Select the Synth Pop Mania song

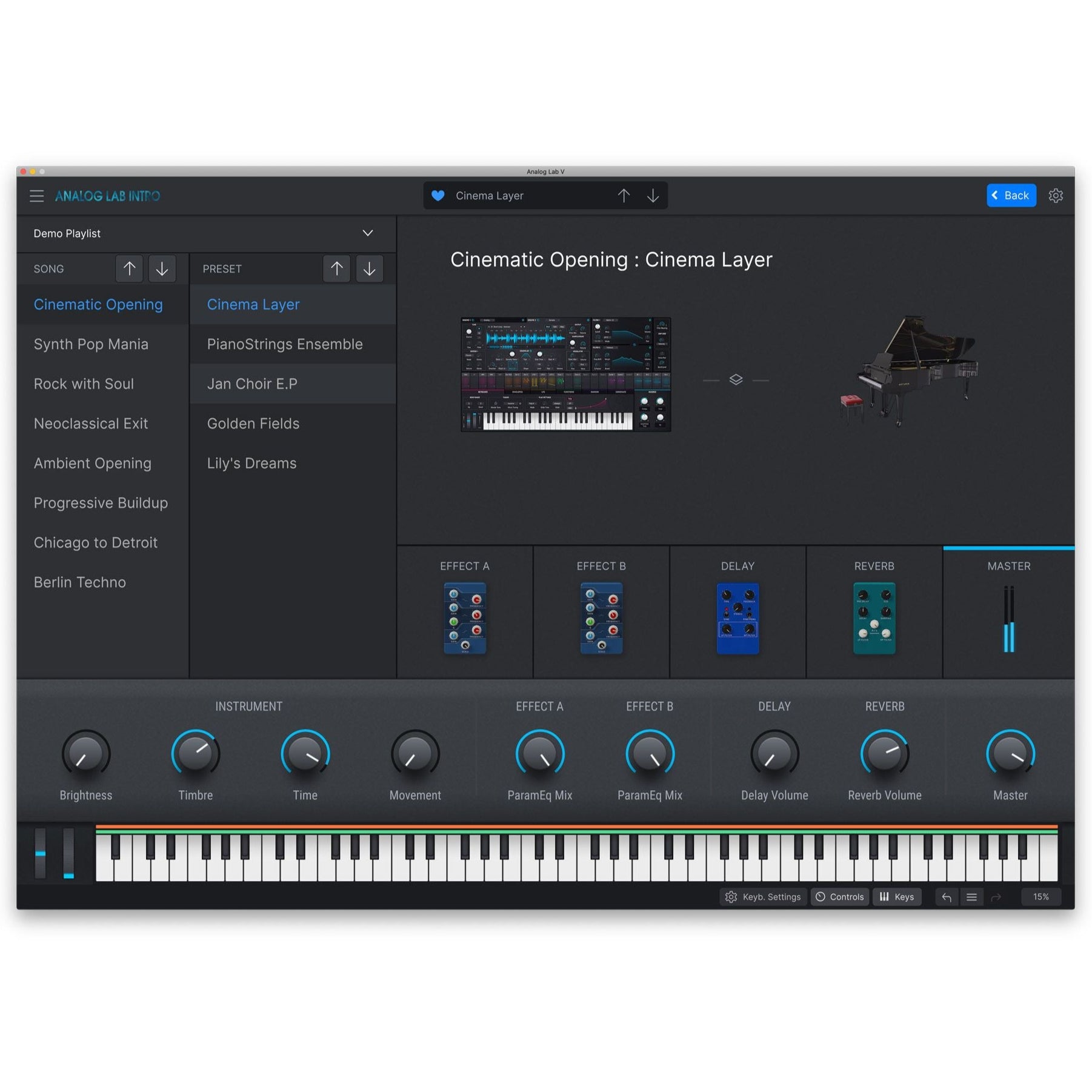(91, 344)
